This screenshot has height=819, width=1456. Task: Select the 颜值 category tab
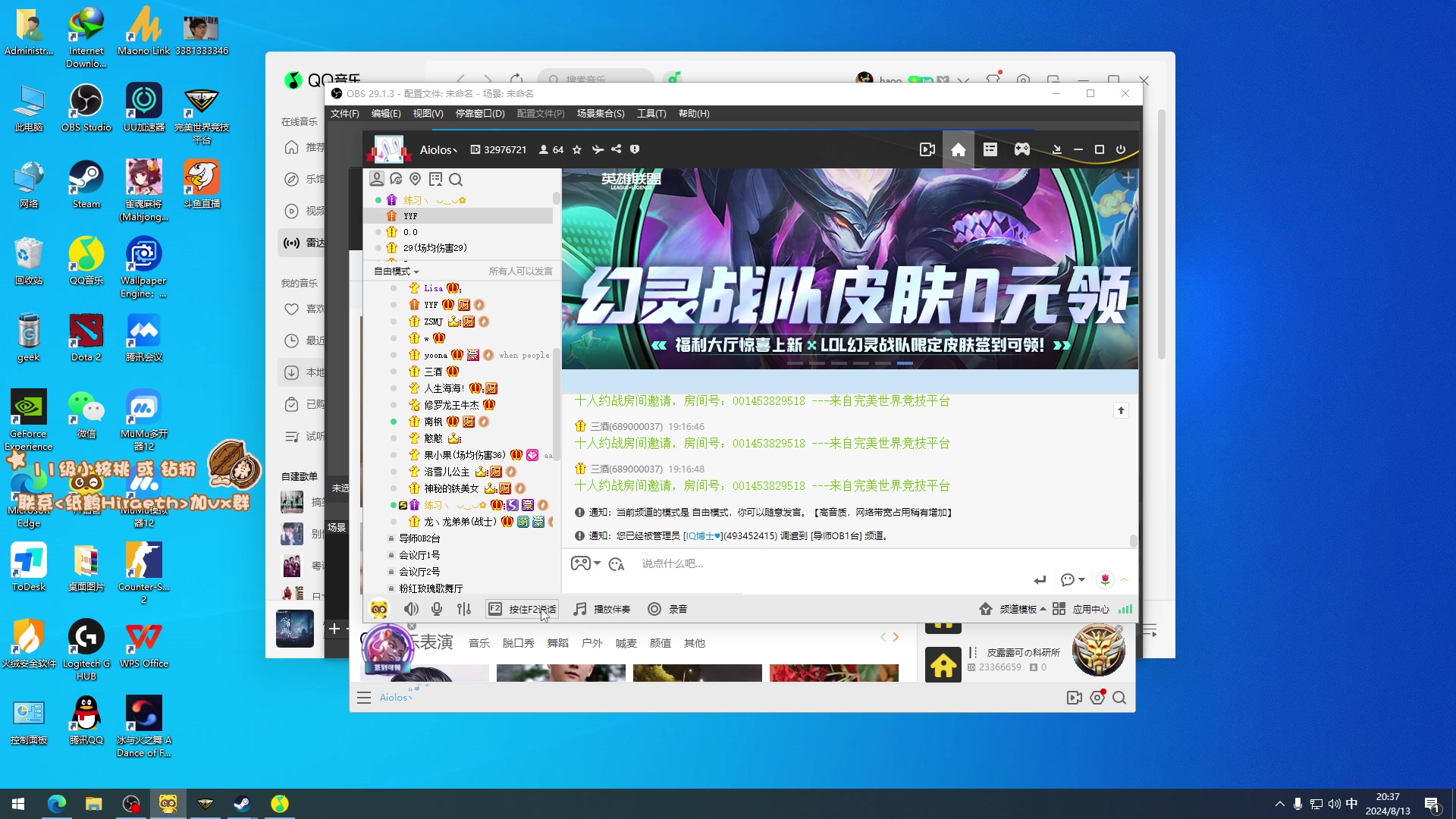(x=661, y=643)
